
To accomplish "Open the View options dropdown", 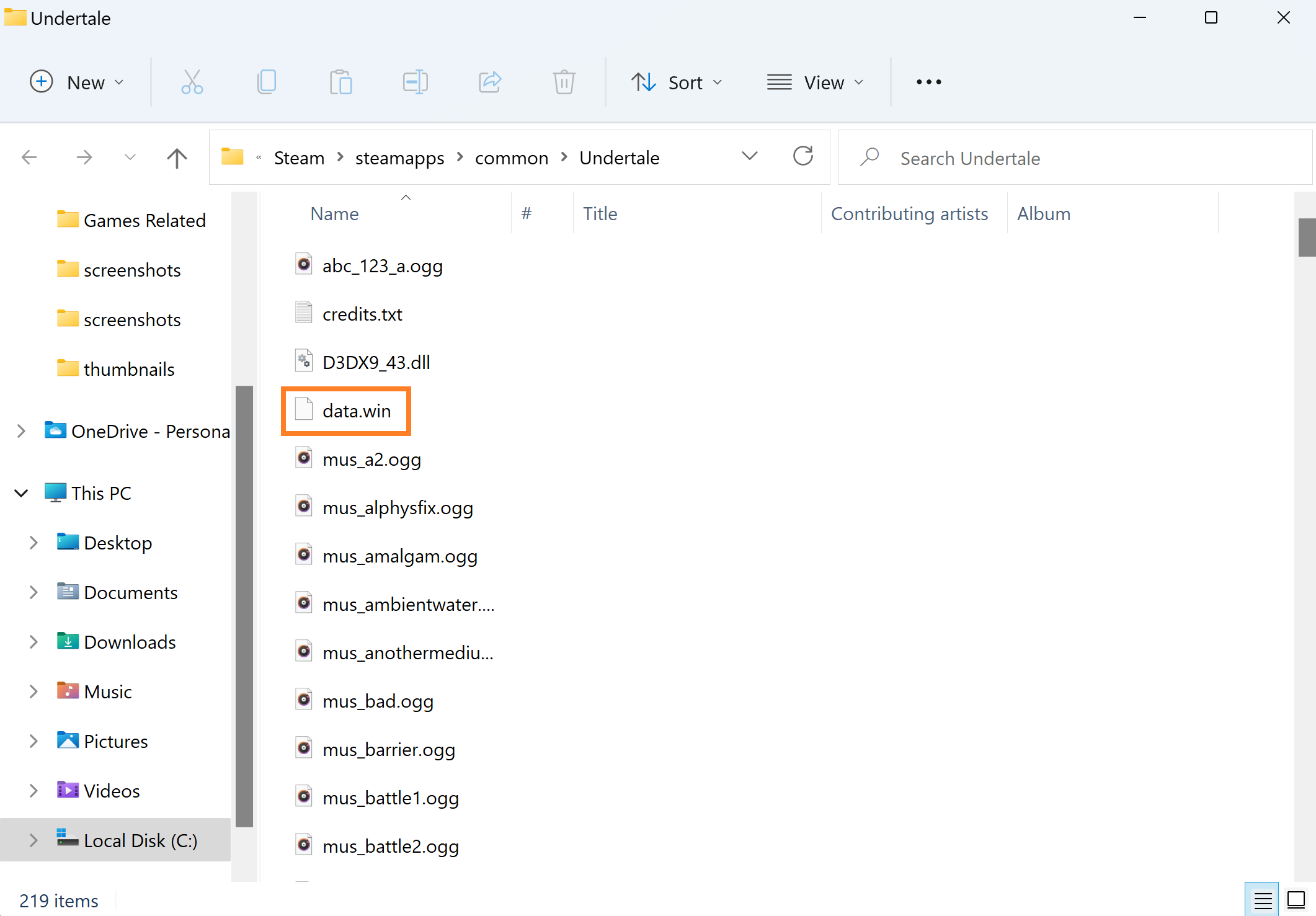I will [x=816, y=82].
